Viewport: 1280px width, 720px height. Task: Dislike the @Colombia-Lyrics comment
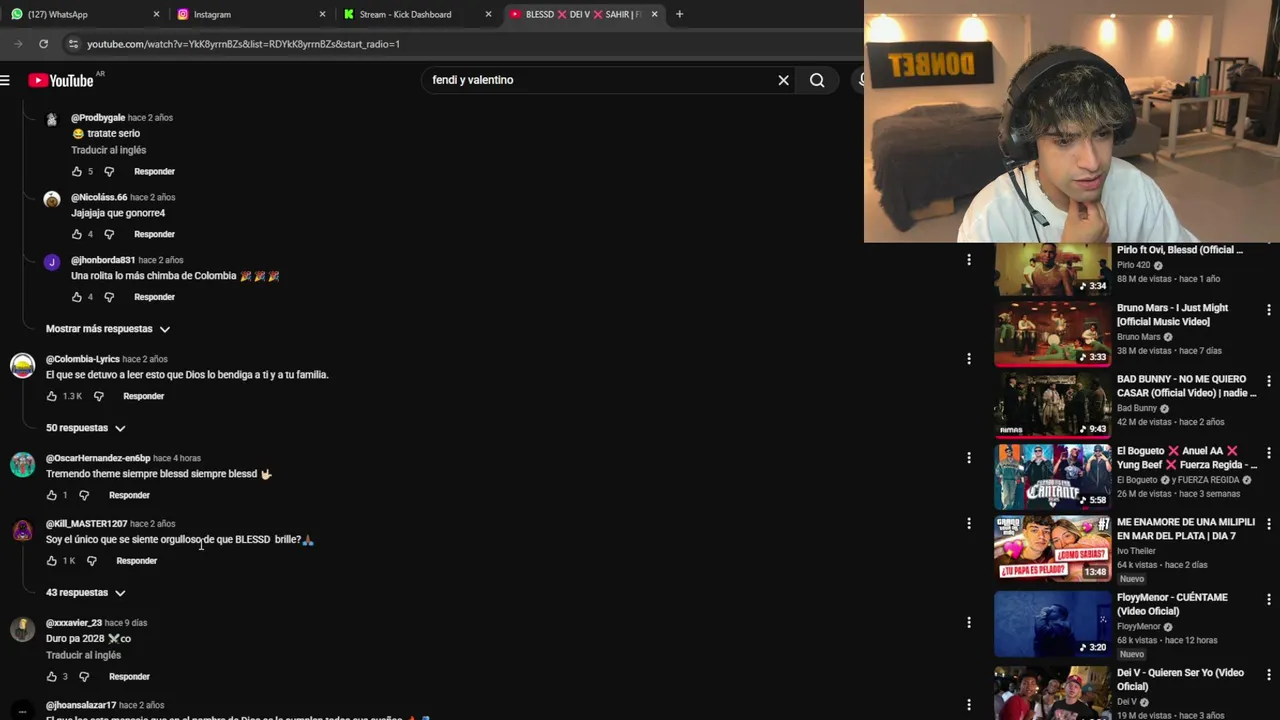98,396
